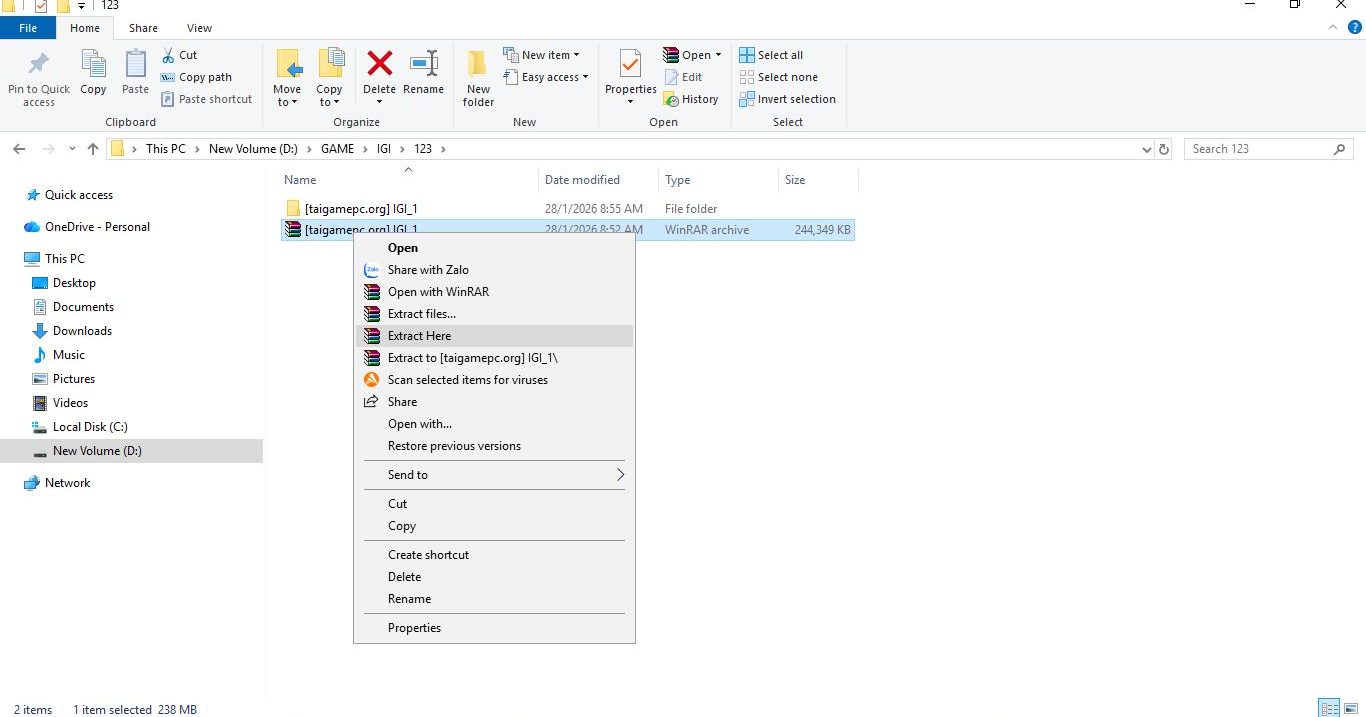Viewport: 1366px width, 717px height.
Task: Click the Search 123 input field
Action: pos(1260,149)
